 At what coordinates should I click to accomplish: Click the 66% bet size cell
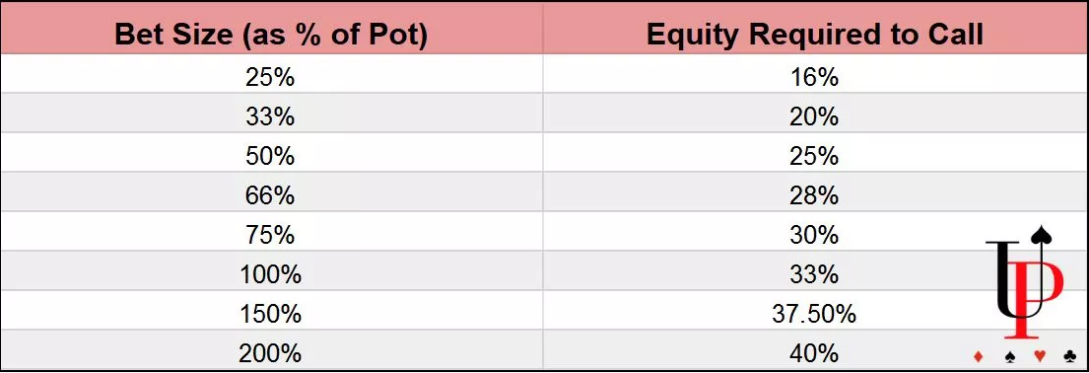click(271, 197)
